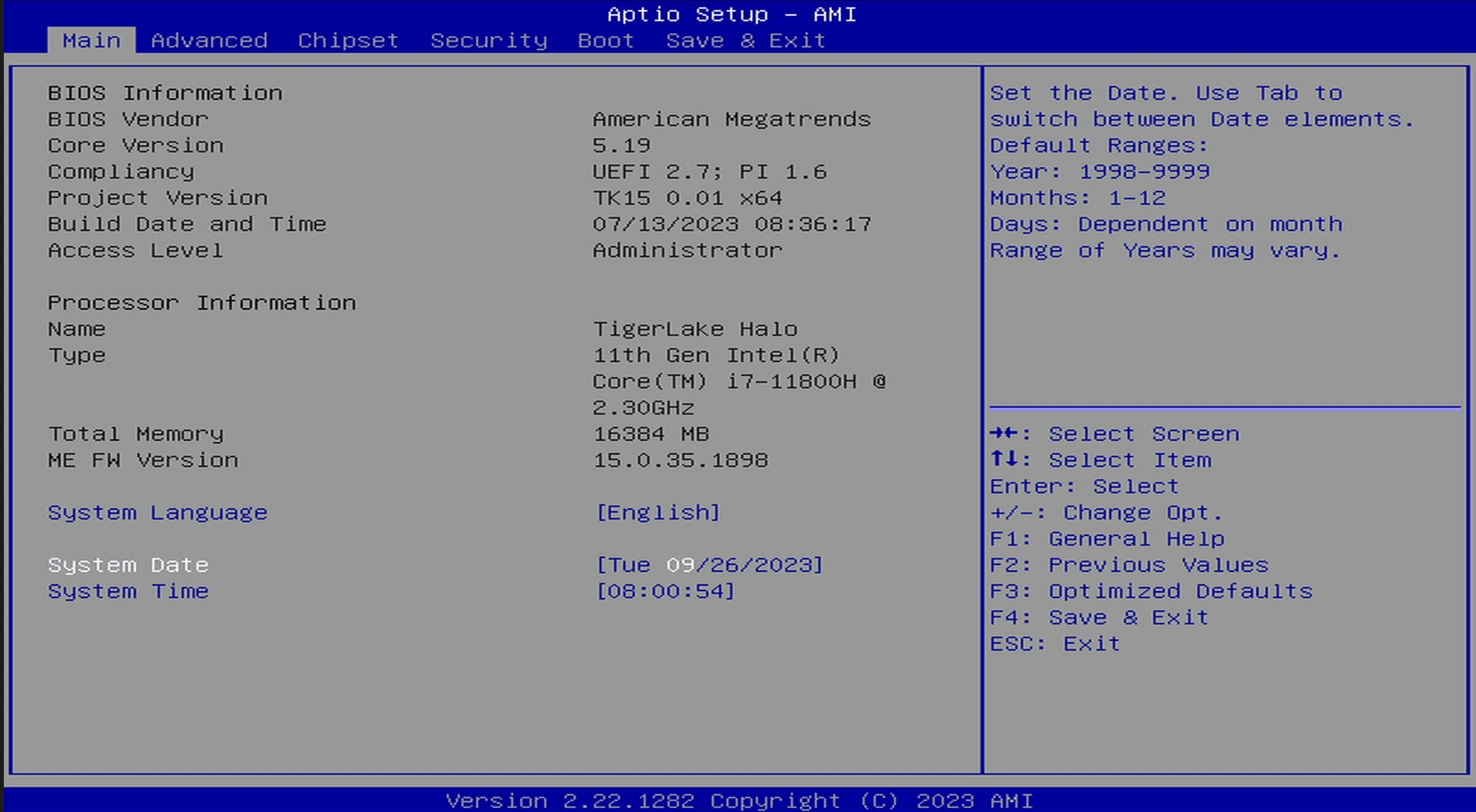Click the 15.0.35.1898 firmware version
Image resolution: width=1476 pixels, height=812 pixels.
(x=681, y=460)
